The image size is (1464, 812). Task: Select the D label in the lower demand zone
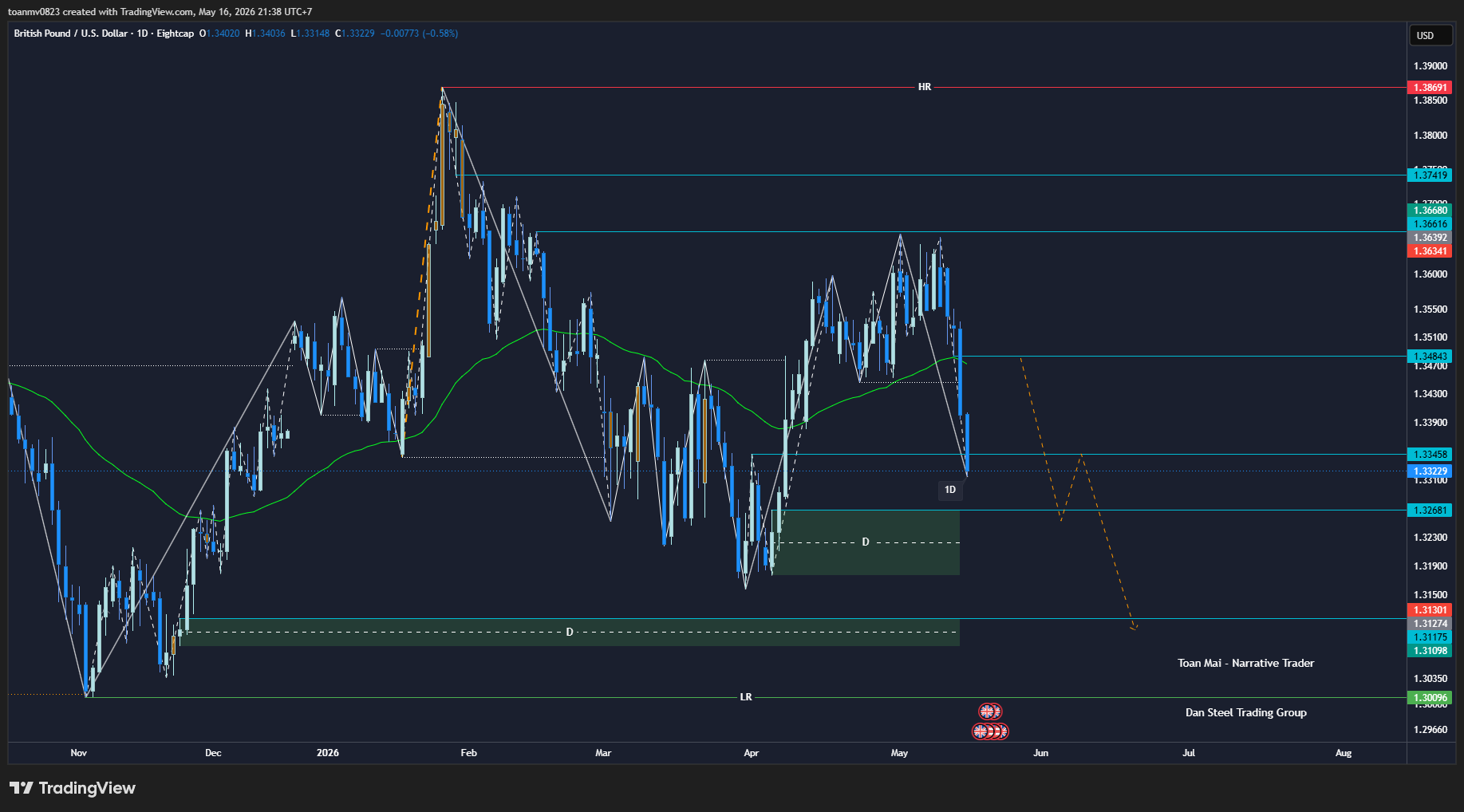(570, 632)
